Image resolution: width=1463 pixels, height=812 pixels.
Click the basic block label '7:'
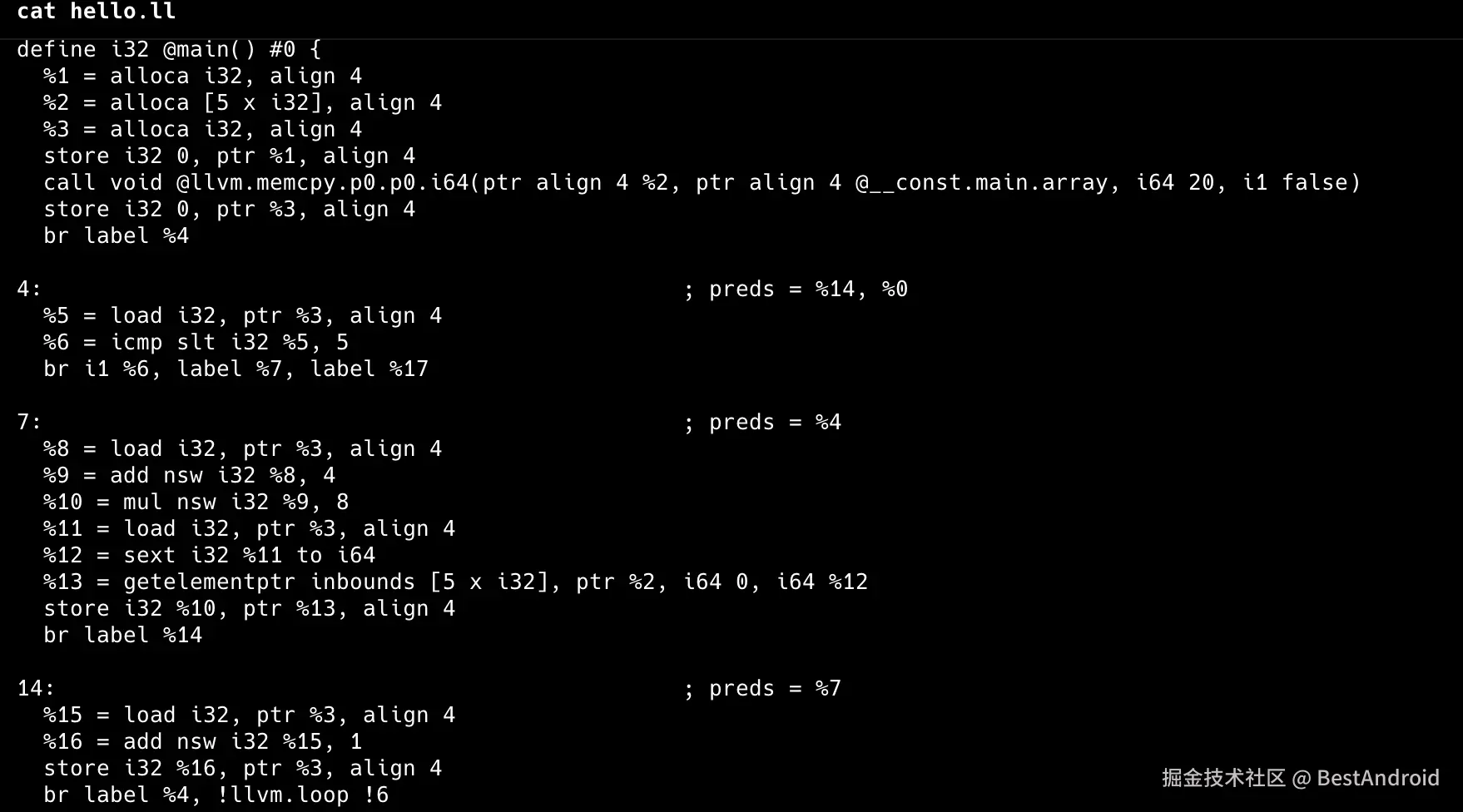(x=29, y=423)
